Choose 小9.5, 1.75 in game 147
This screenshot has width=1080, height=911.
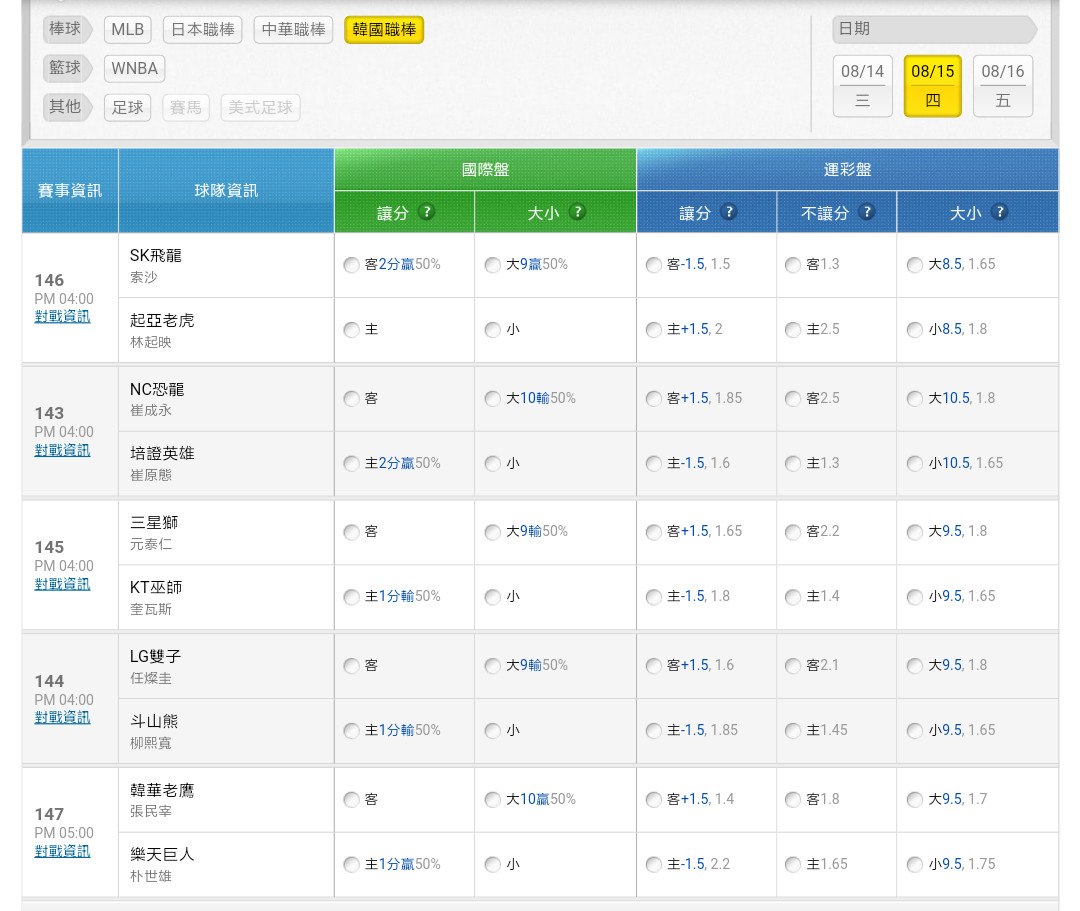(915, 865)
